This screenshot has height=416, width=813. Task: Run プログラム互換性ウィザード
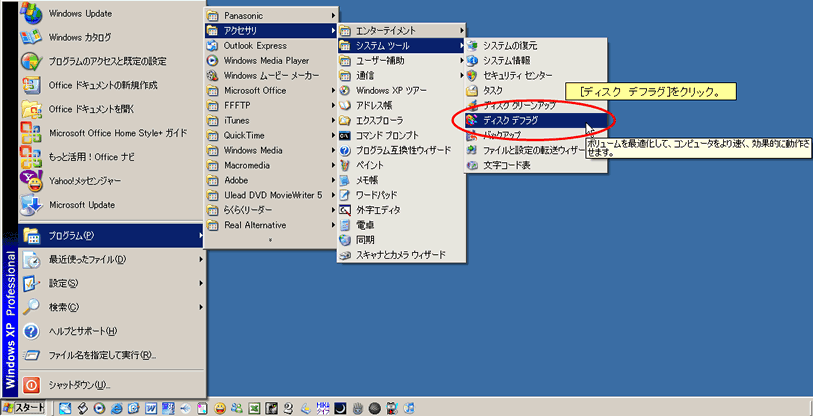[x=401, y=150]
